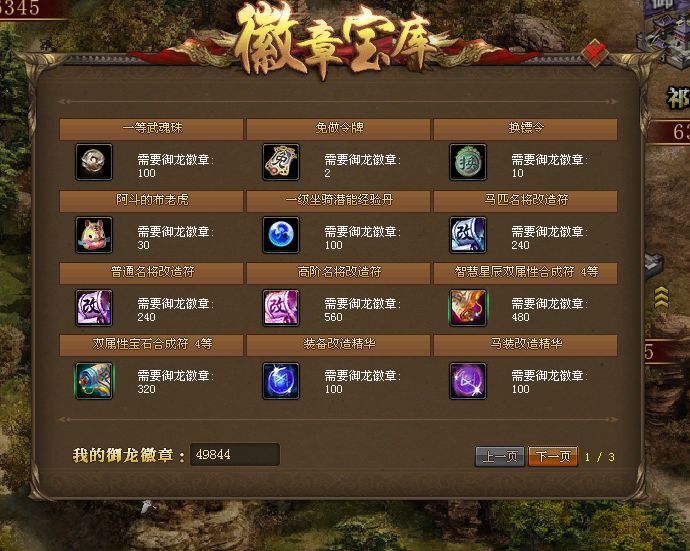
Task: Close the 徽章宝库 window with red X
Action: point(595,53)
